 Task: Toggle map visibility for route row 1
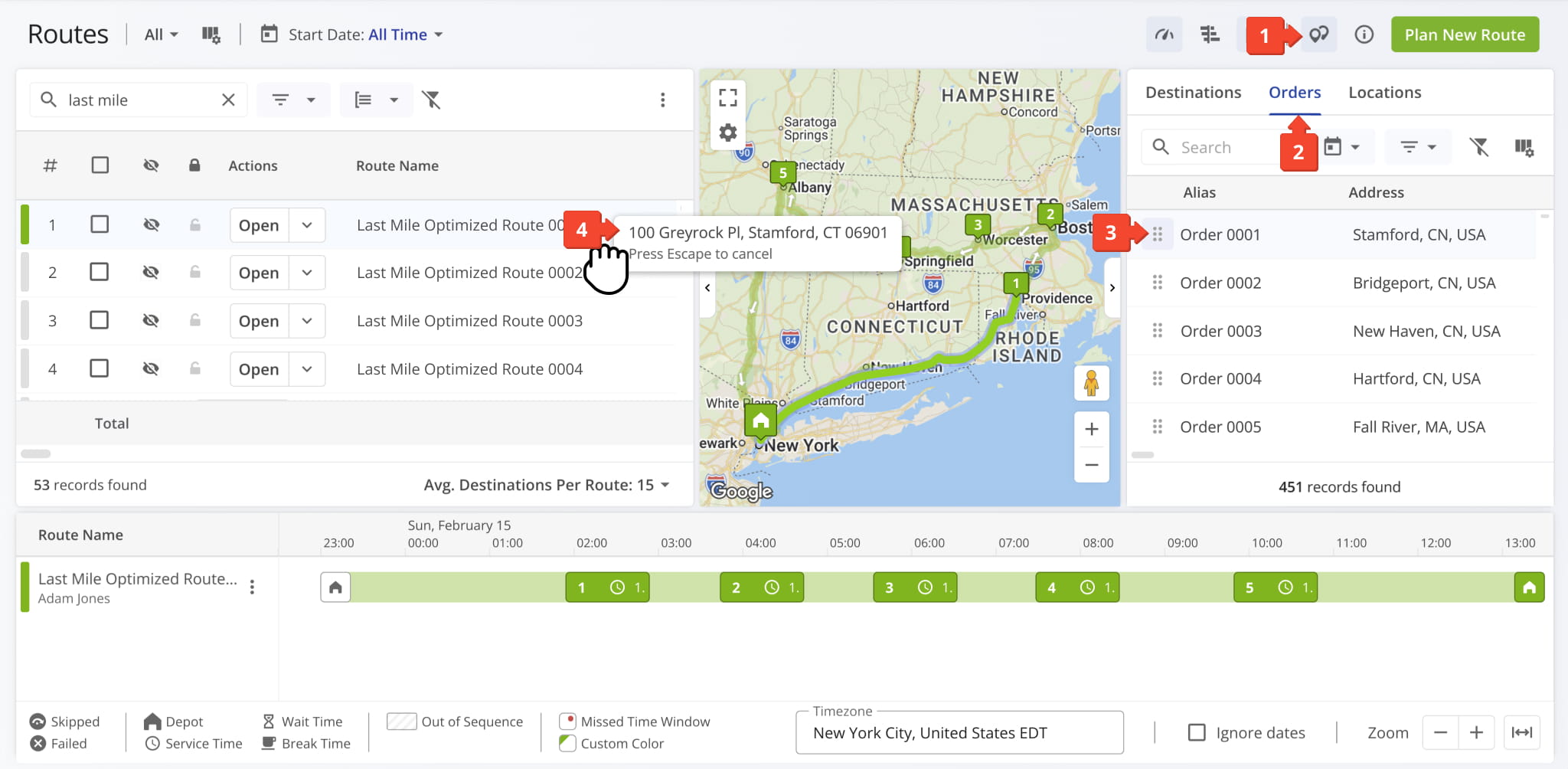pyautogui.click(x=151, y=224)
